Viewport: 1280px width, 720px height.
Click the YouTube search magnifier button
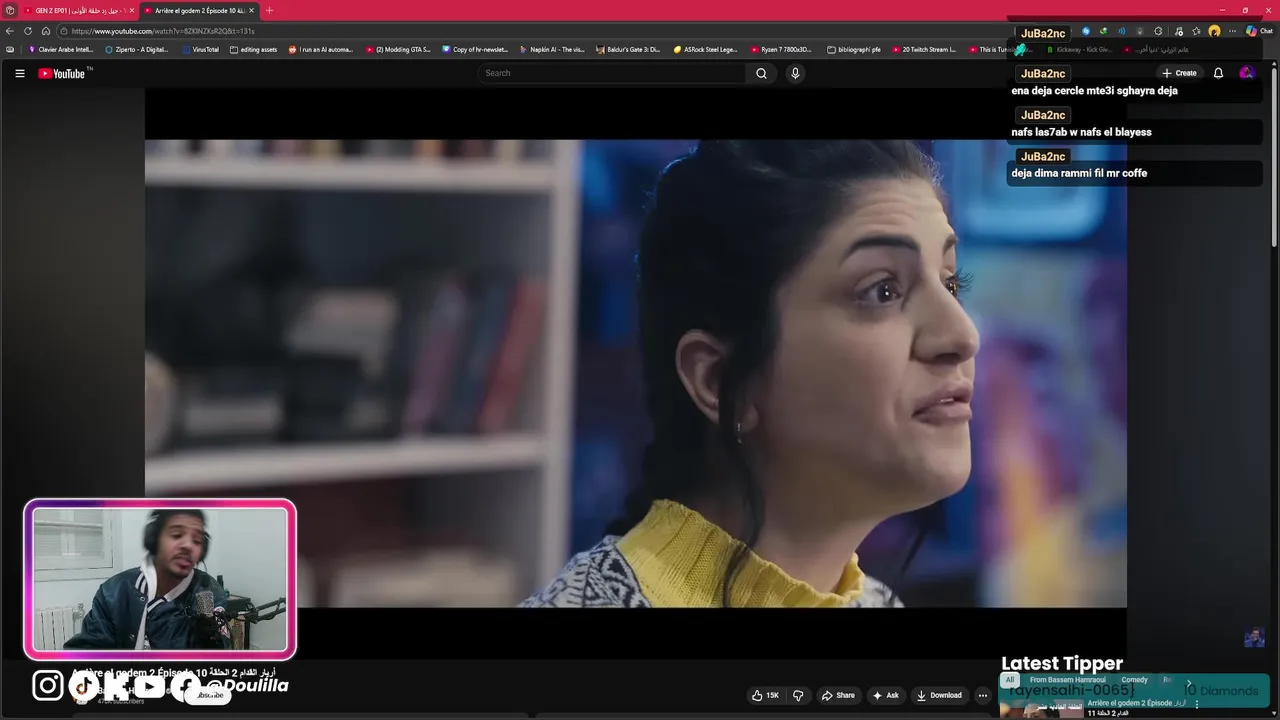pyautogui.click(x=761, y=73)
